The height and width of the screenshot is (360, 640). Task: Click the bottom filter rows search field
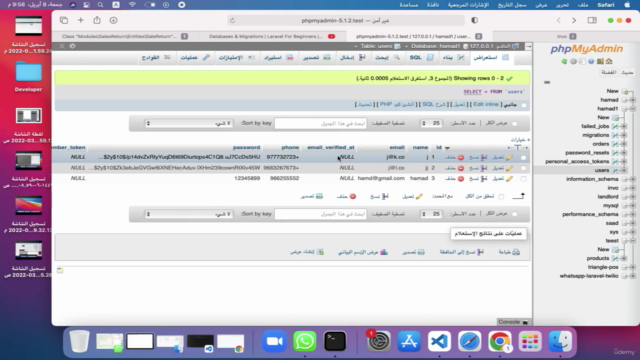320,214
